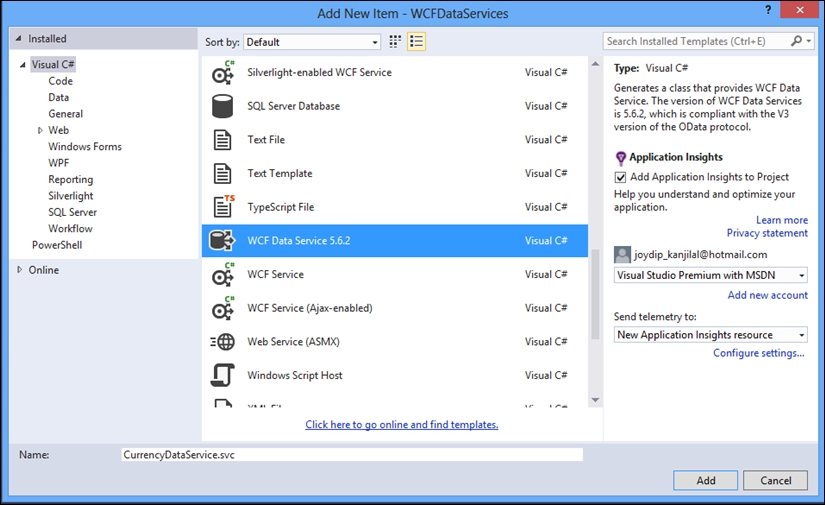This screenshot has height=505, width=825.
Task: Click the template list scrollbar thumb
Action: point(595,294)
